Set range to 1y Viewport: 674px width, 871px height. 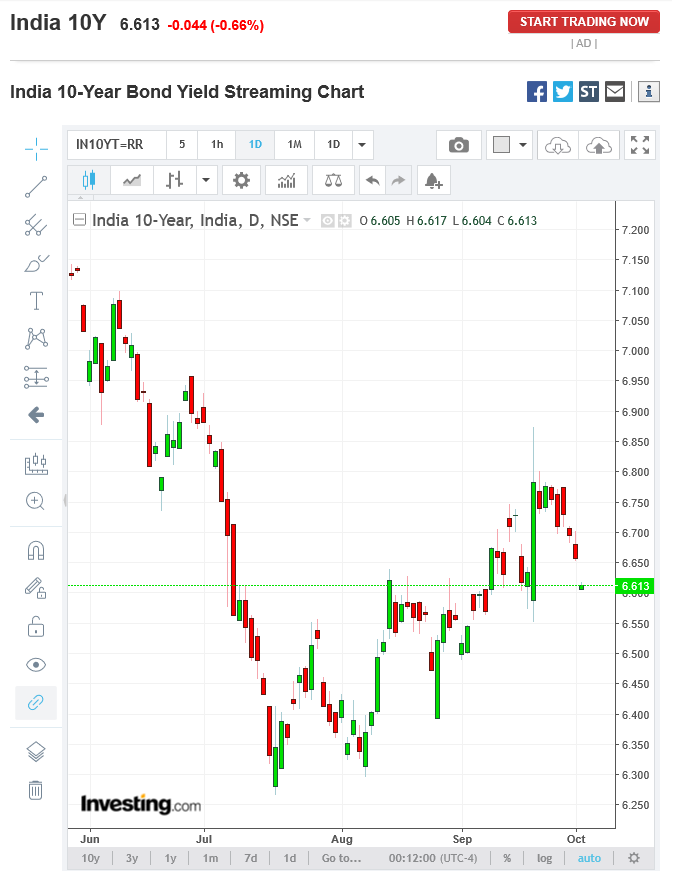coord(171,858)
